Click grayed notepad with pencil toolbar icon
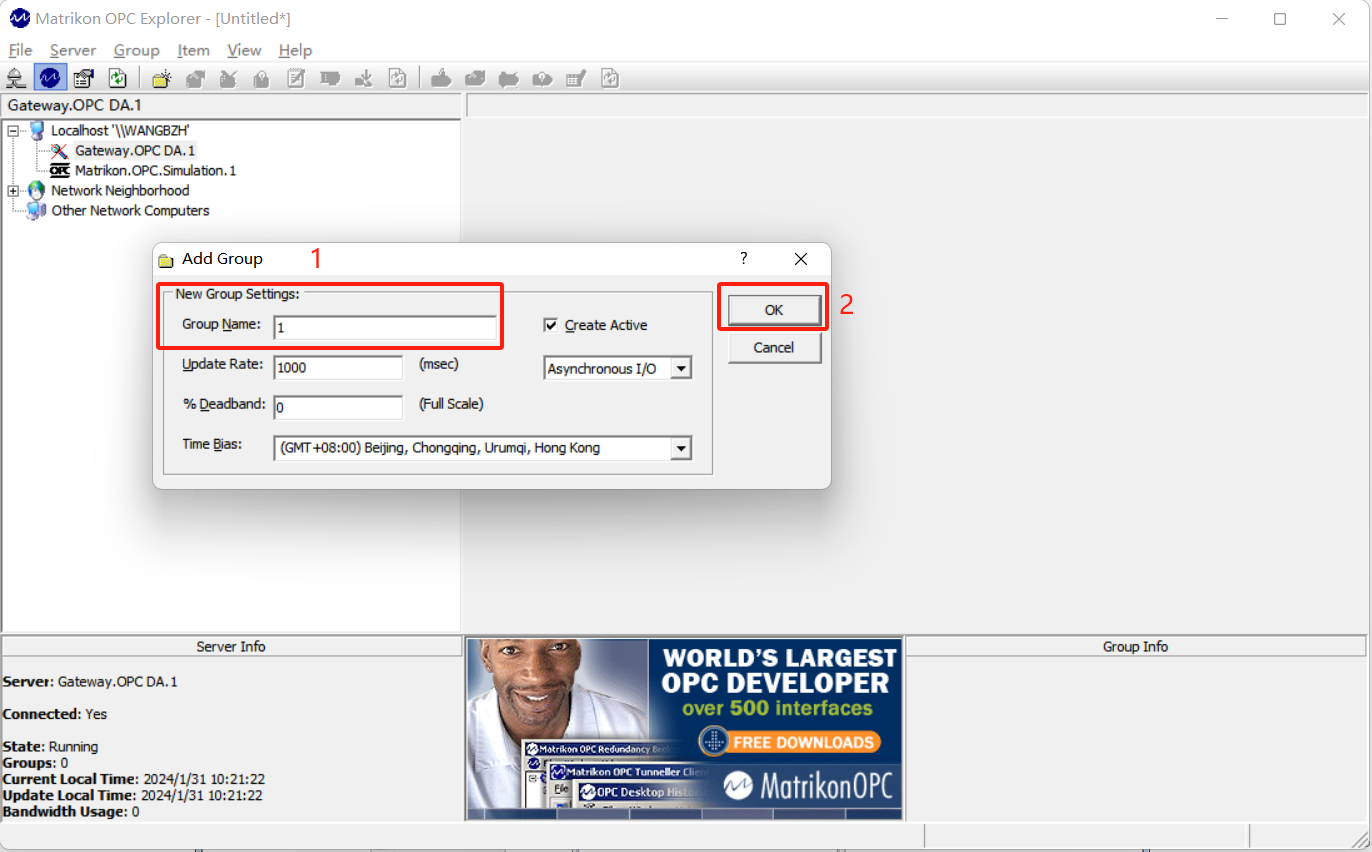This screenshot has height=852, width=1372. pos(296,78)
